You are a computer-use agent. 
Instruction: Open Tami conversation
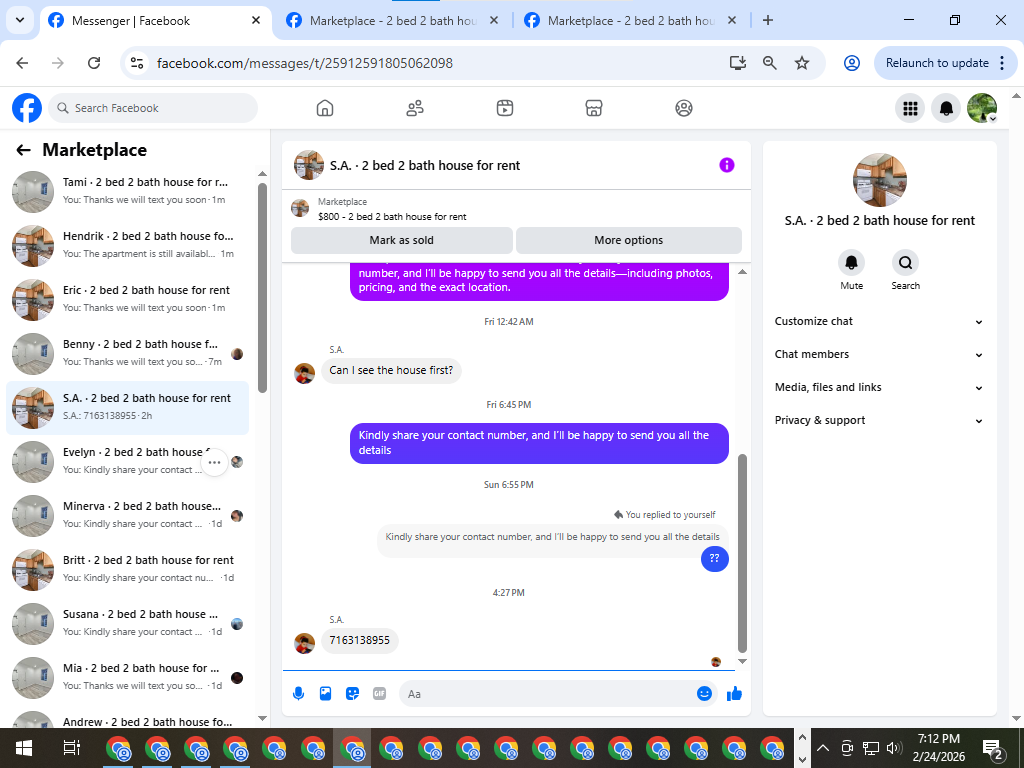click(127, 192)
